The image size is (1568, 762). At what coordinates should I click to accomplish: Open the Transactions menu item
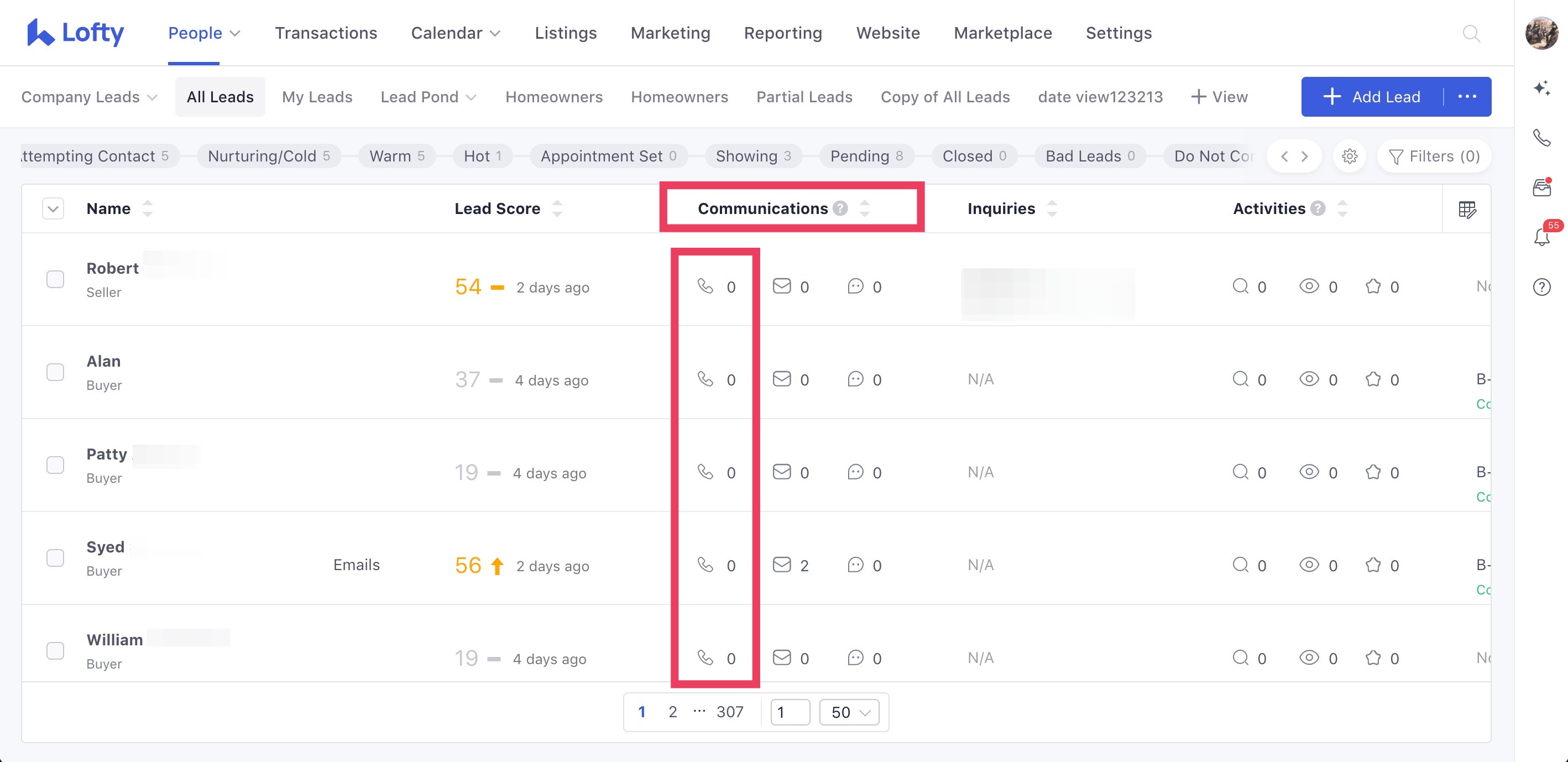(326, 33)
